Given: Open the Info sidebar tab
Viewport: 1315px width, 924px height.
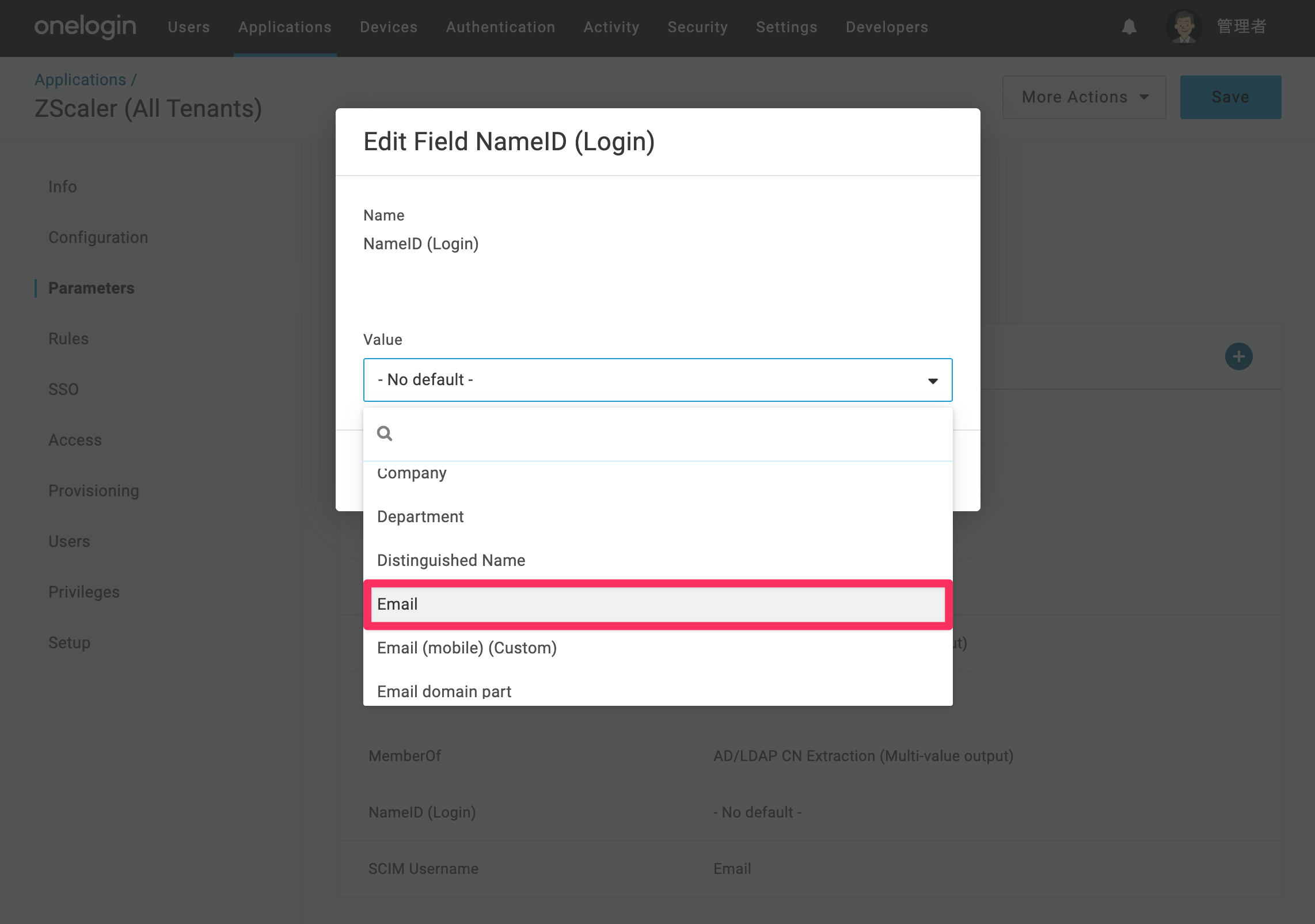Looking at the screenshot, I should point(63,187).
